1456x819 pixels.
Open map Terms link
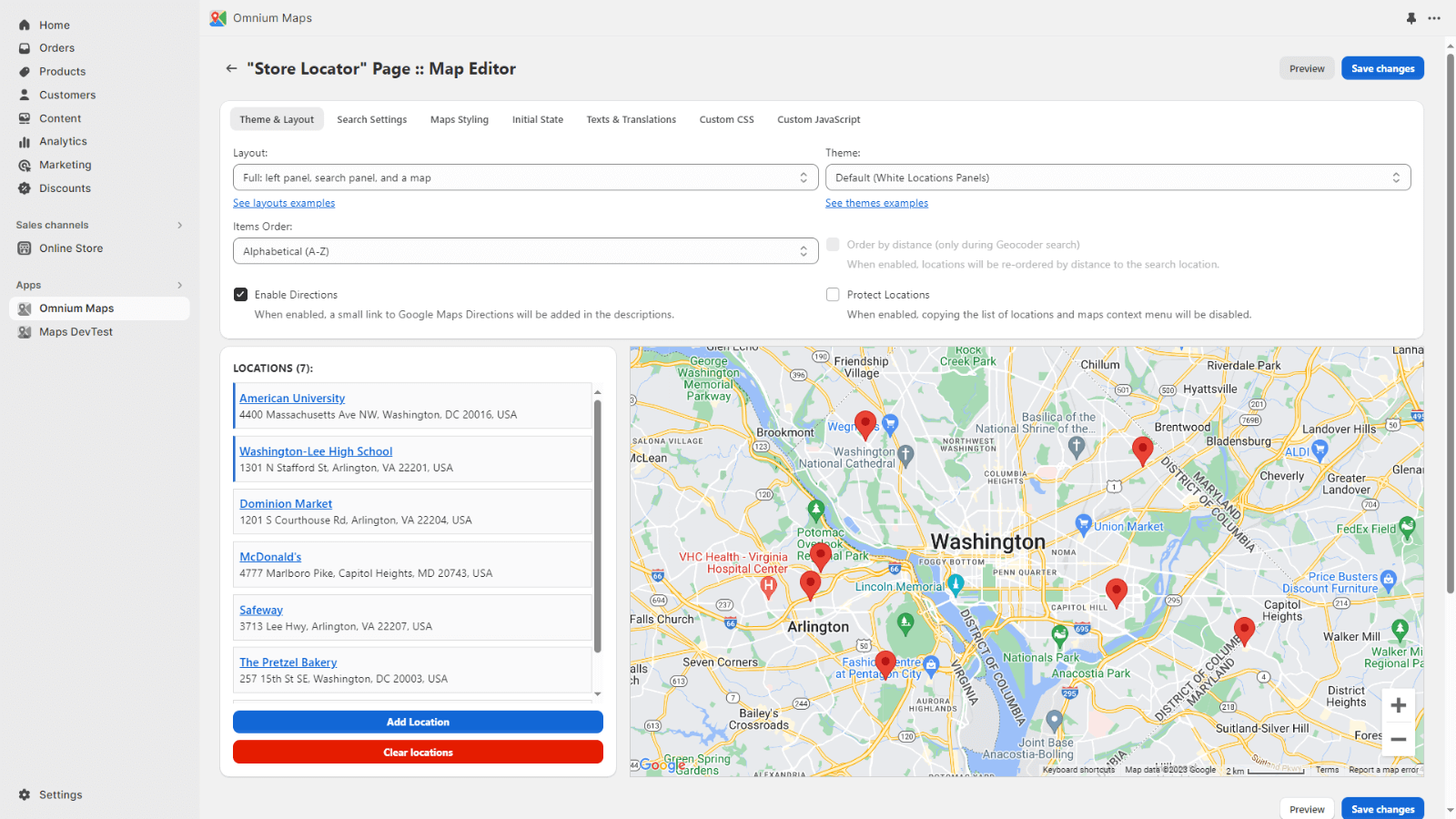pyautogui.click(x=1327, y=770)
